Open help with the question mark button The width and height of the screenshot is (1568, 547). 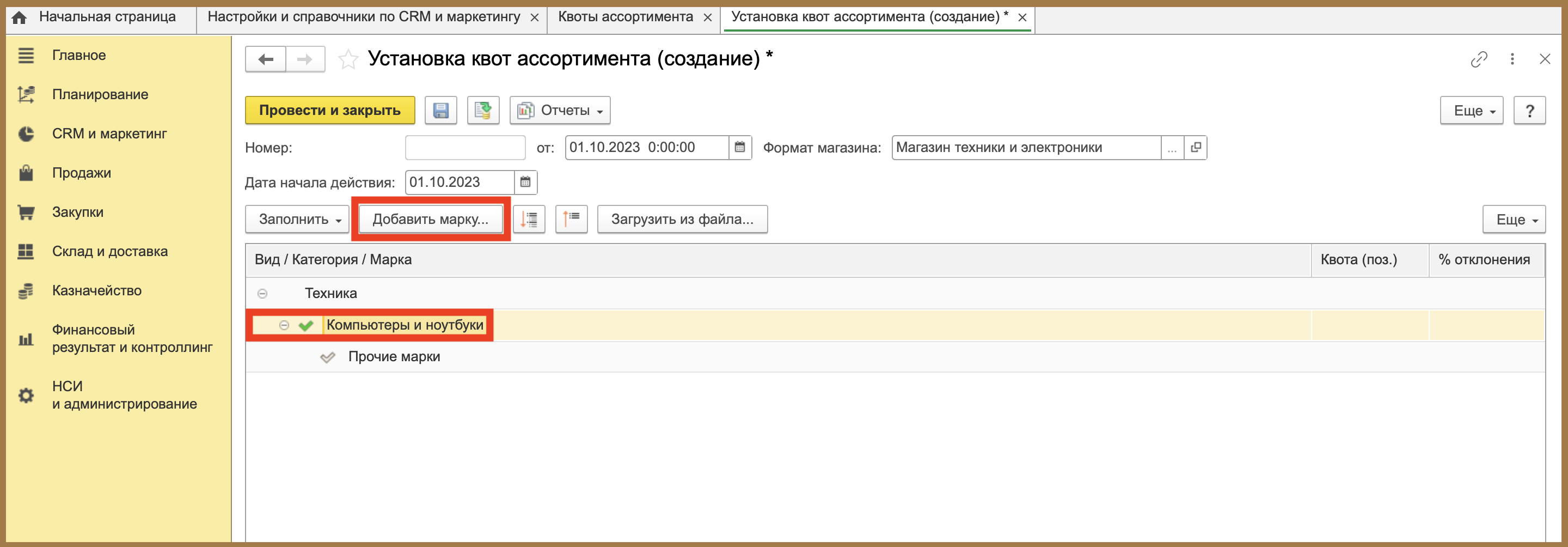tap(1529, 111)
